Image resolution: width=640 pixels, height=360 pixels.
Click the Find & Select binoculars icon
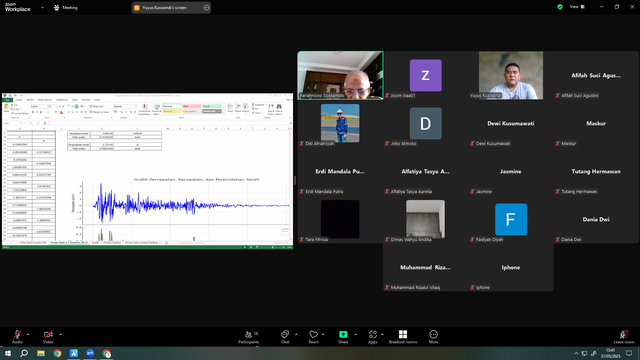point(279,109)
